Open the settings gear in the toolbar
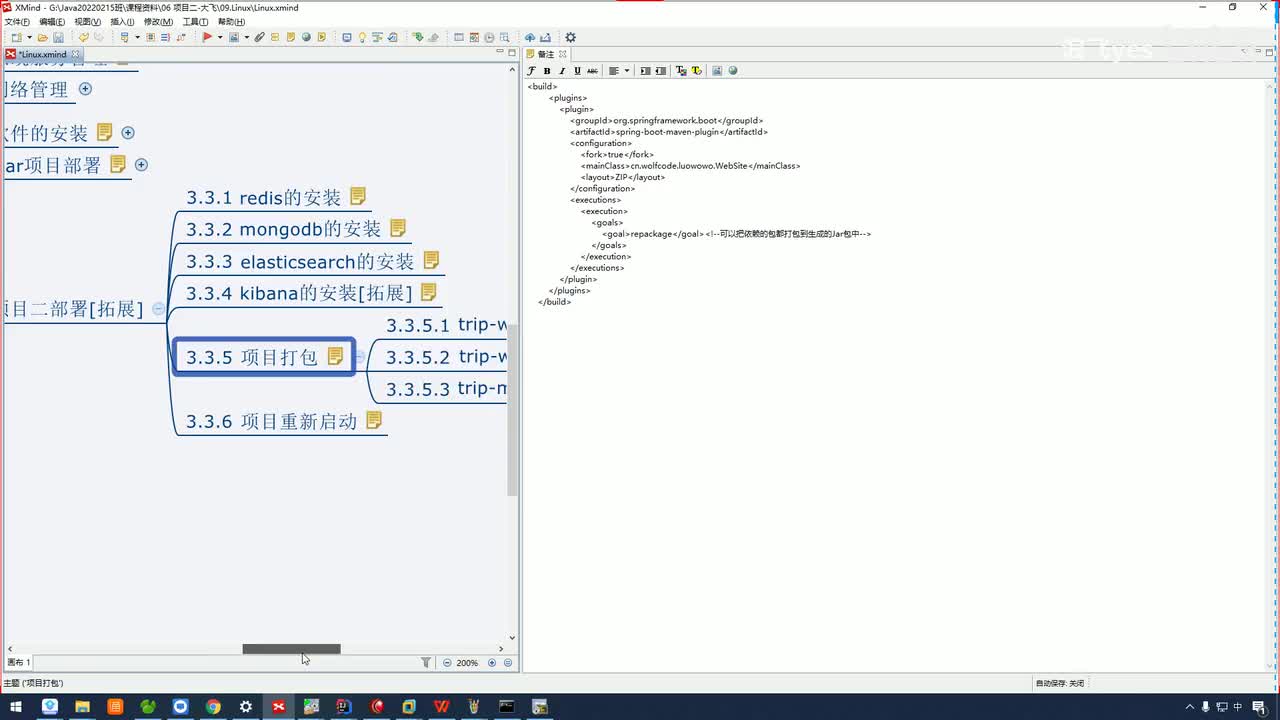This screenshot has height=720, width=1280. pyautogui.click(x=570, y=38)
